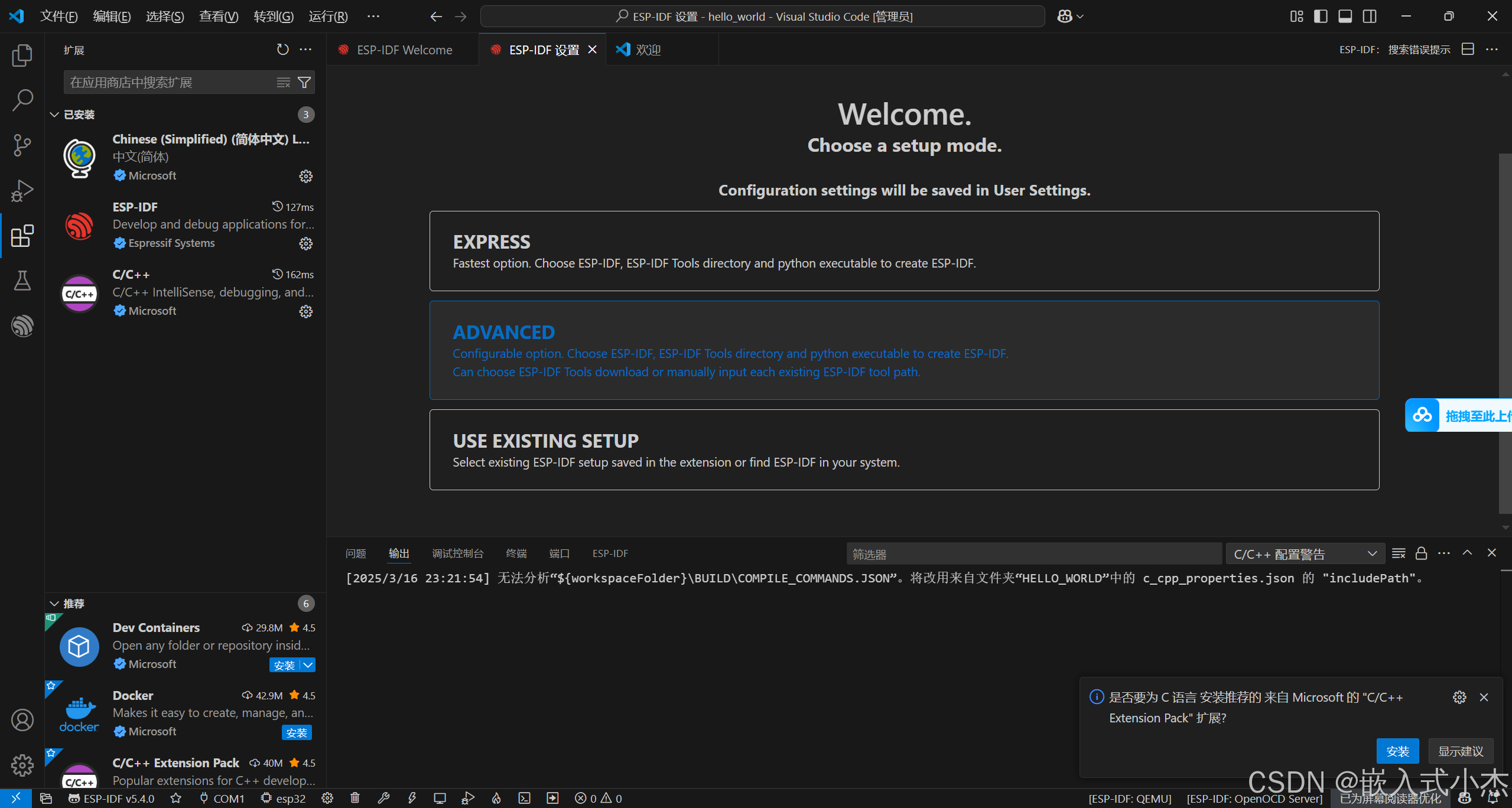Select the ADVANCED setup mode

[503, 332]
